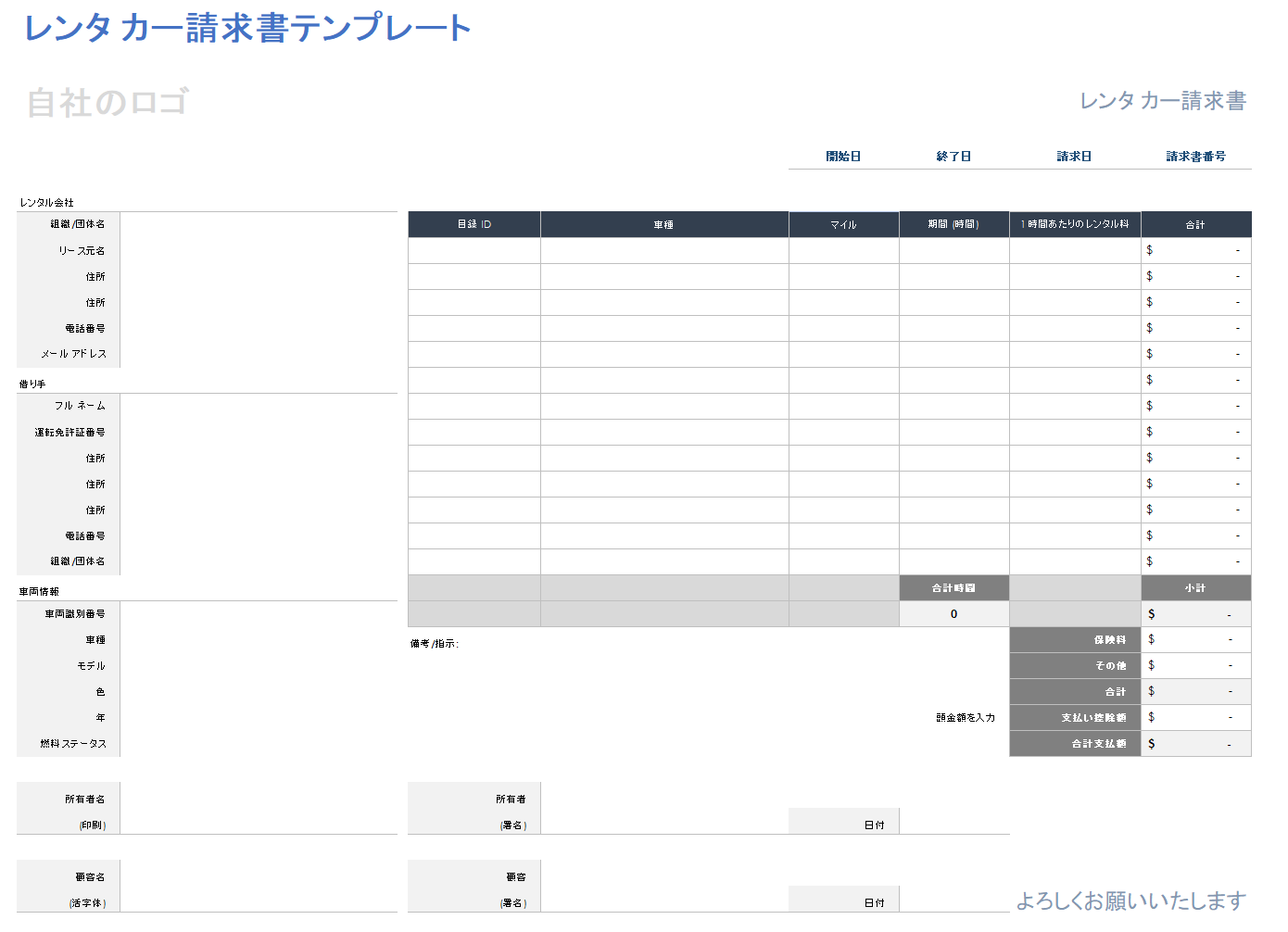This screenshot has width=1288, height=932.
Task: Select the amount cell beside 支払い控除額
Action: pos(1195,718)
